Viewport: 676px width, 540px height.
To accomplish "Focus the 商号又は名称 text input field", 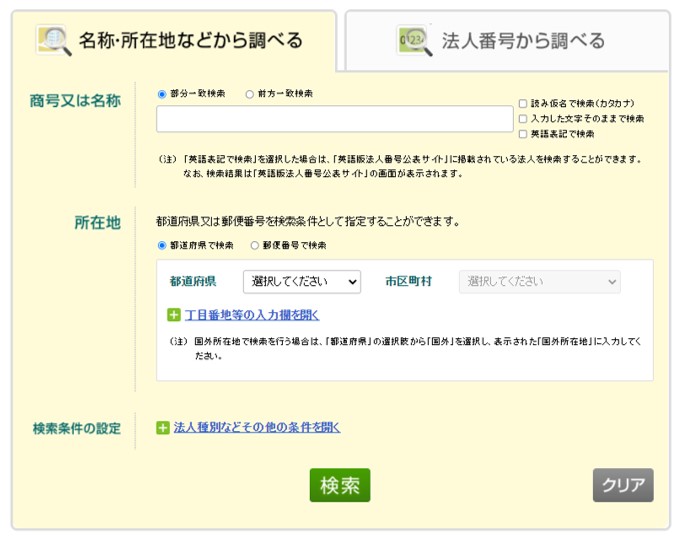I will click(335, 119).
